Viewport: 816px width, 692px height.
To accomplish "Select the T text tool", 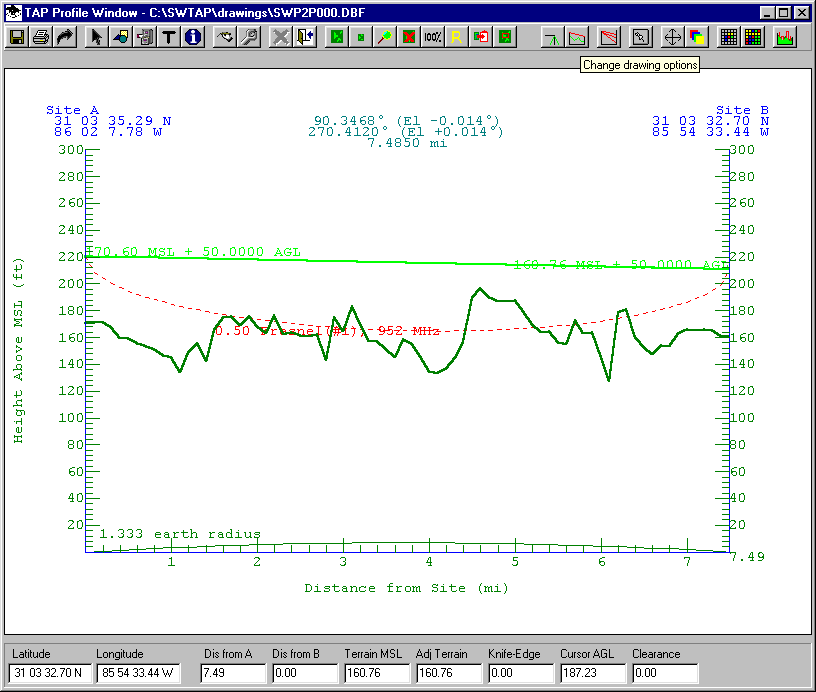I will tap(168, 37).
